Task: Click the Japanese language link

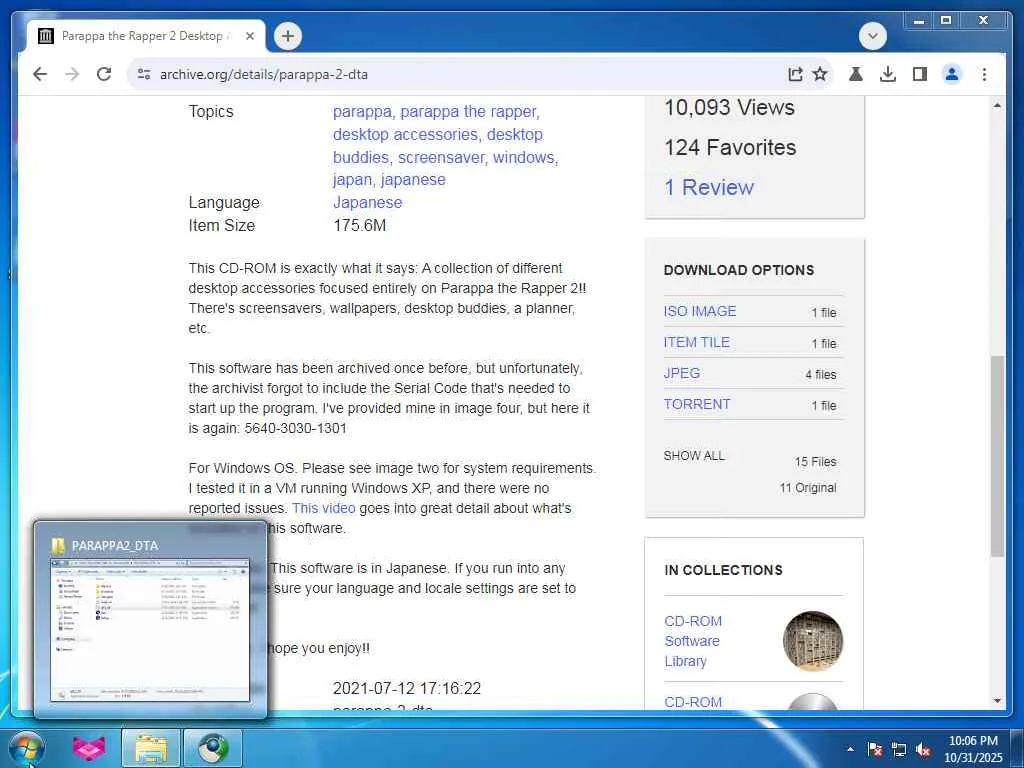Action: [368, 202]
